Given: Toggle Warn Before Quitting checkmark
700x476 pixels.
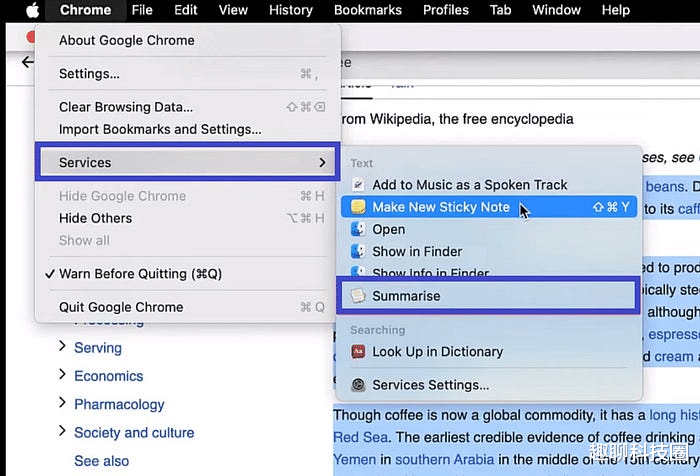Looking at the screenshot, I should (x=50, y=274).
